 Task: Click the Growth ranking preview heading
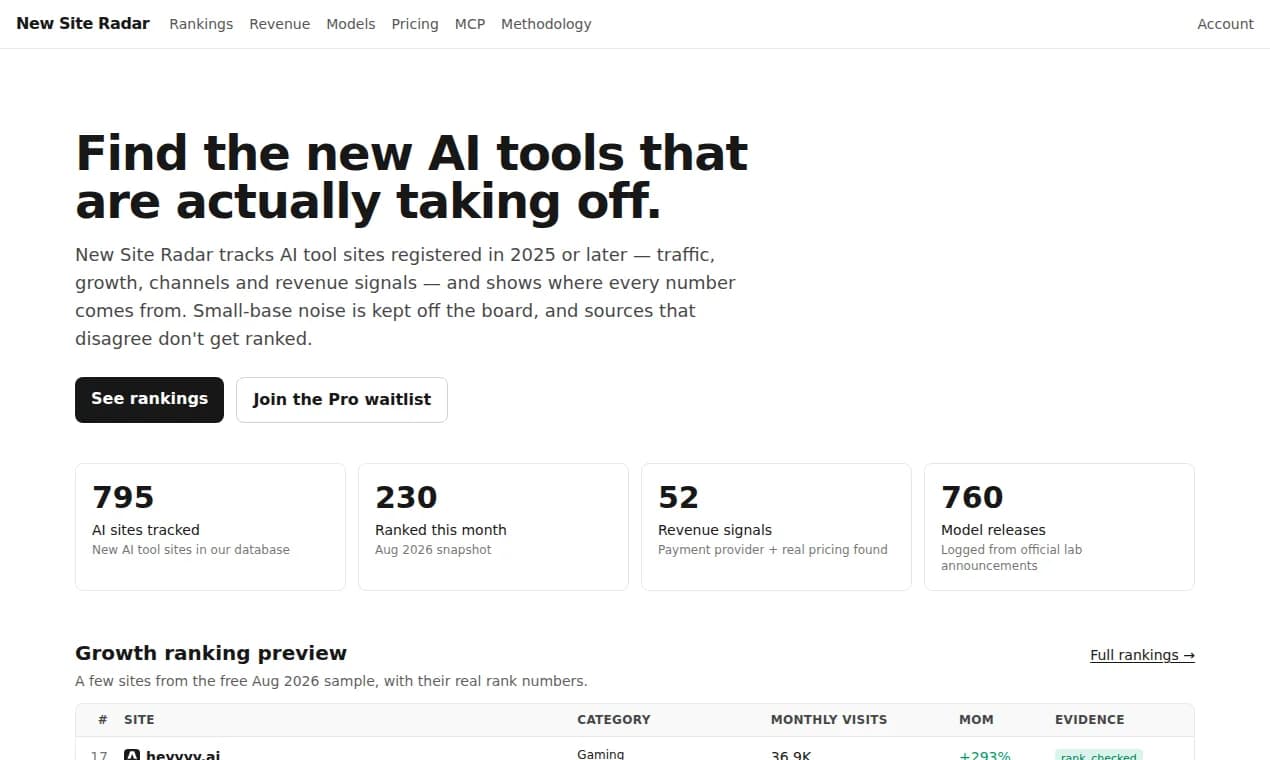tap(211, 653)
